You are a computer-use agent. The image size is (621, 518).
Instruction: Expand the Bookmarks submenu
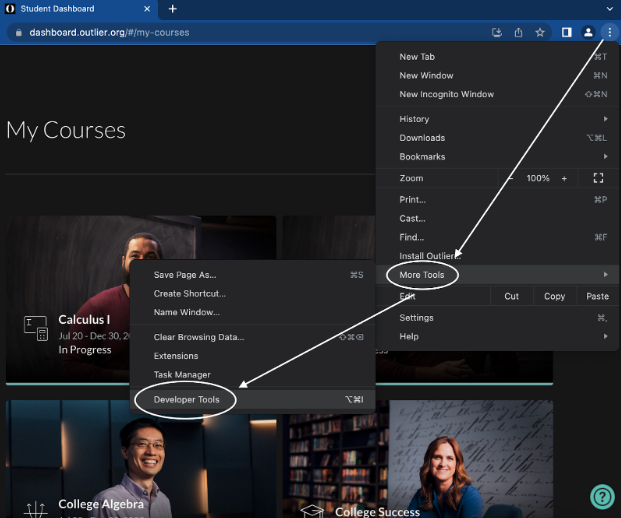coord(497,157)
